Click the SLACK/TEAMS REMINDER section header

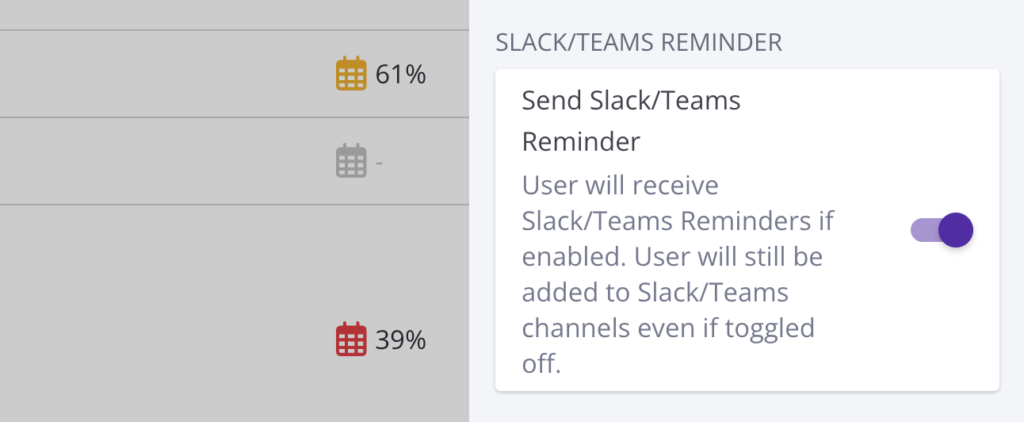click(639, 43)
